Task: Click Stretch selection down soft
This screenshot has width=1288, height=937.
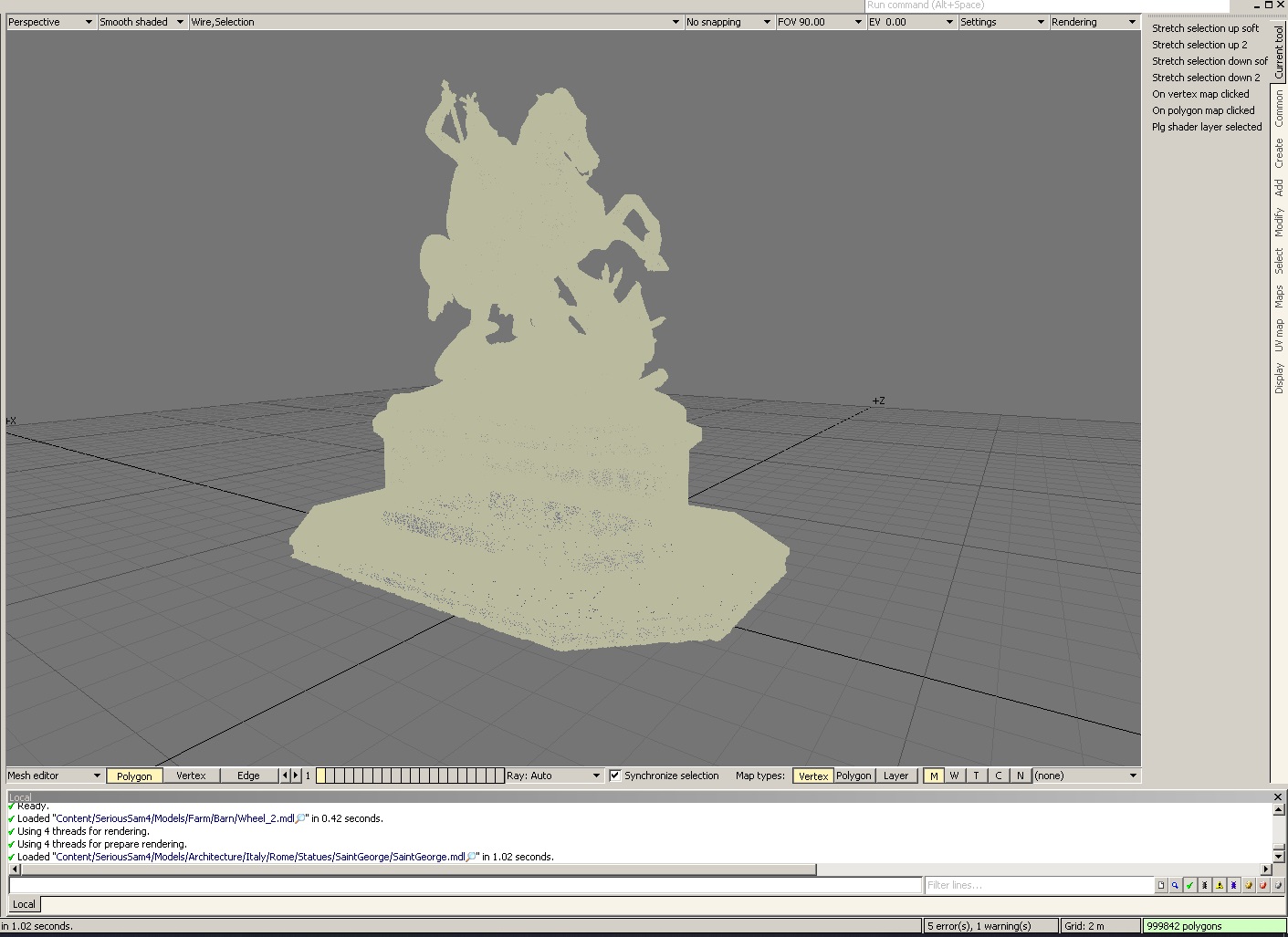Action: point(1209,61)
